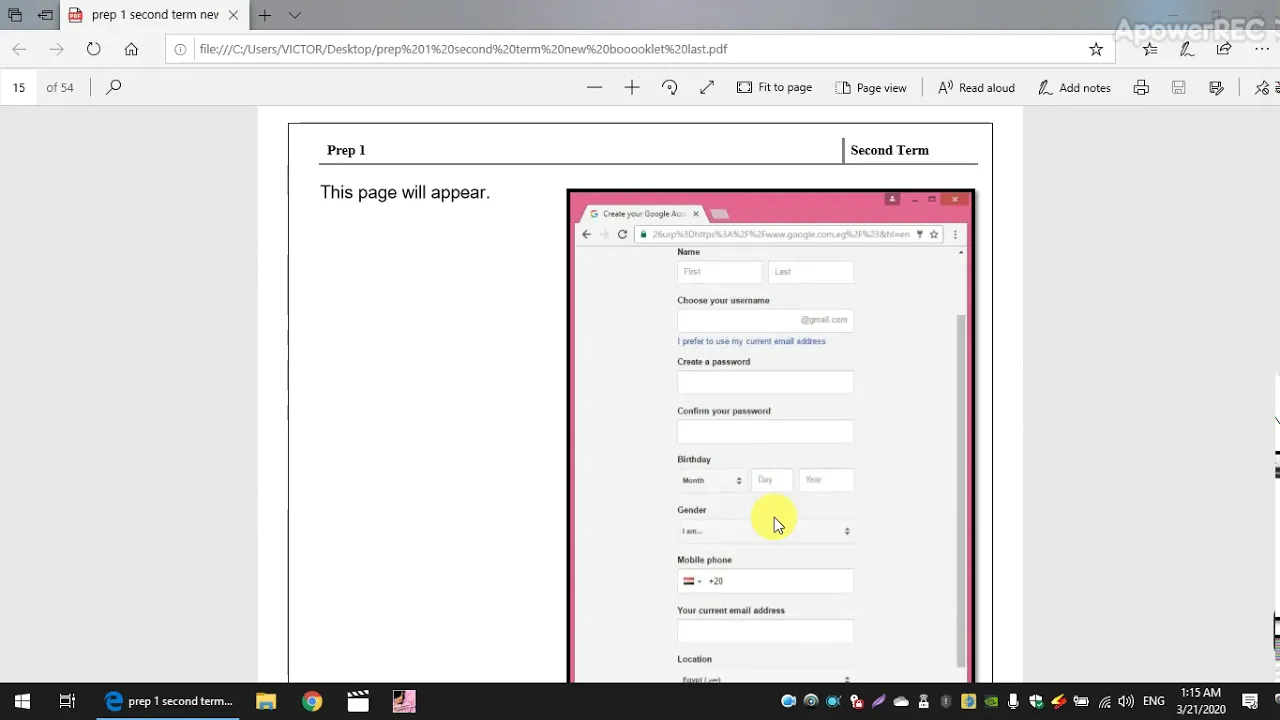
Task: Switch the PDF to full screen
Action: point(707,87)
